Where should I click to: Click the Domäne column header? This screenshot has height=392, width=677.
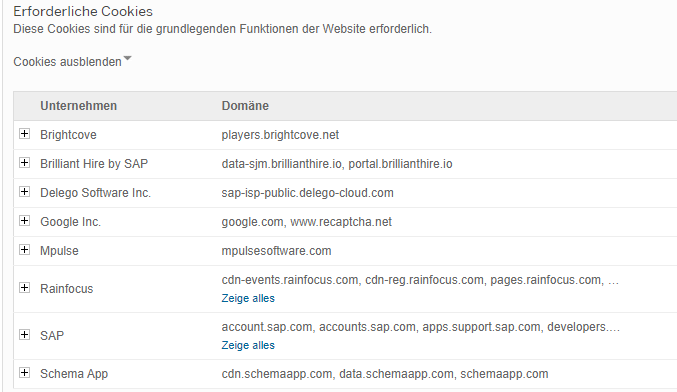tap(245, 106)
